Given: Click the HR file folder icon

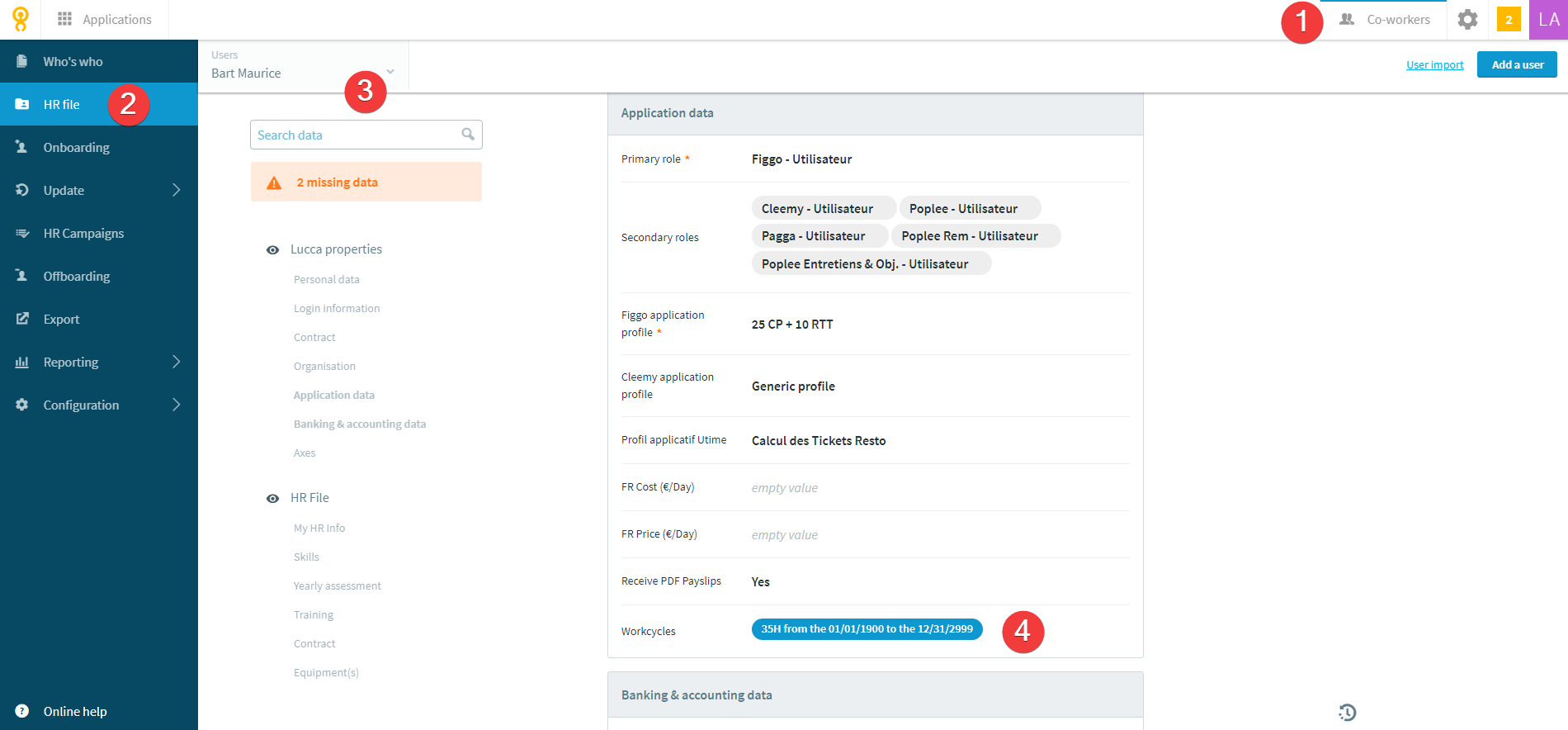Looking at the screenshot, I should (x=22, y=104).
